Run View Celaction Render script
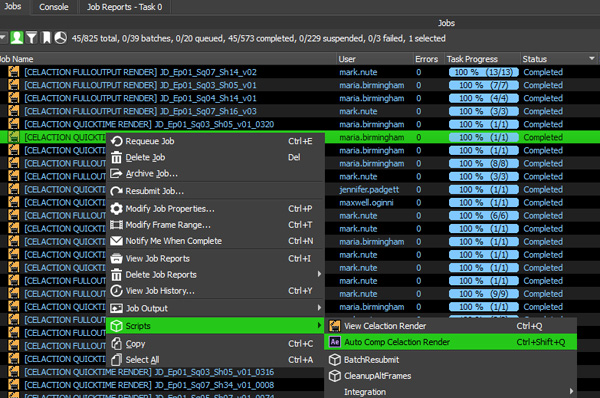The height and width of the screenshot is (398, 600). 451,326
